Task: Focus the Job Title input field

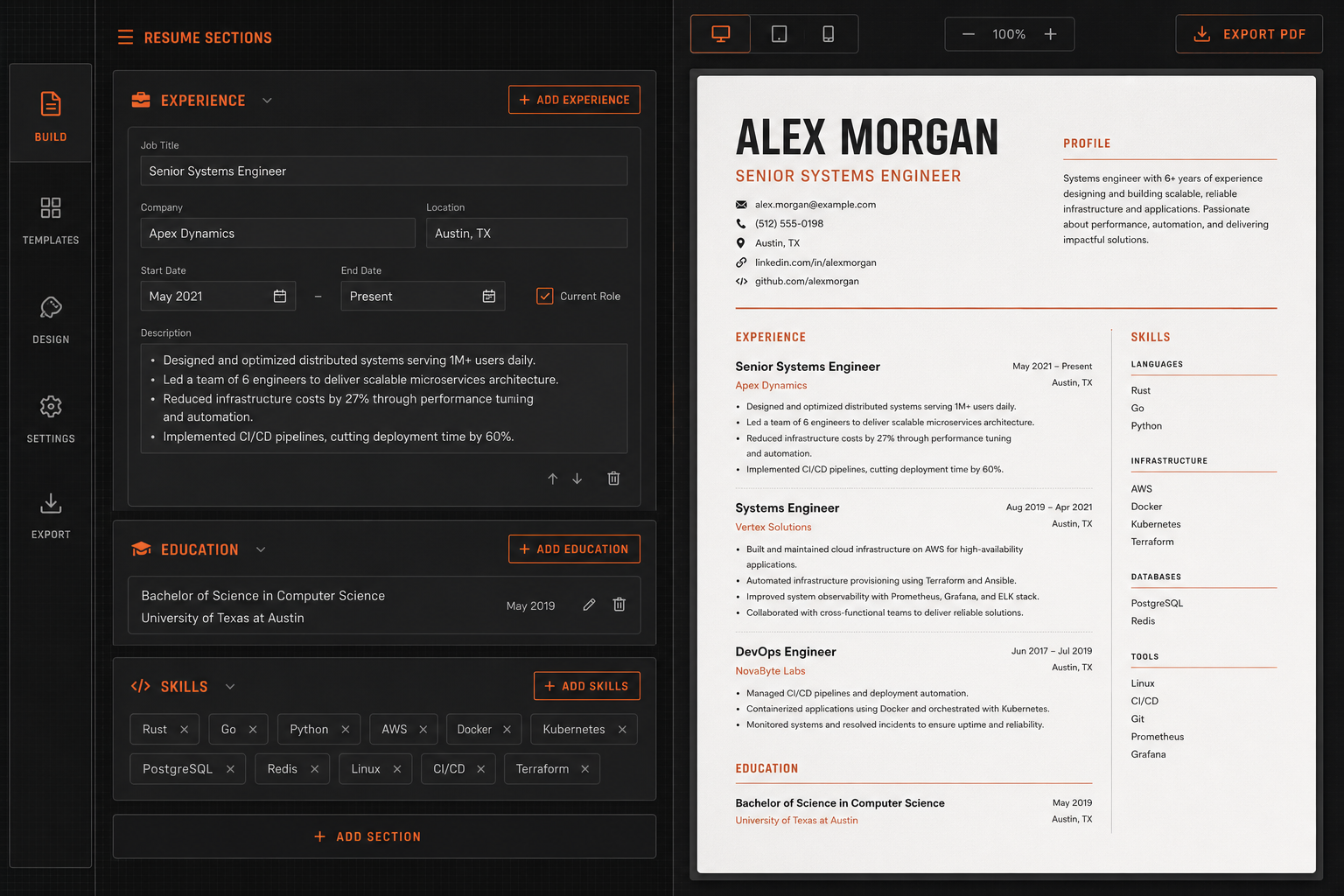Action: (x=384, y=171)
